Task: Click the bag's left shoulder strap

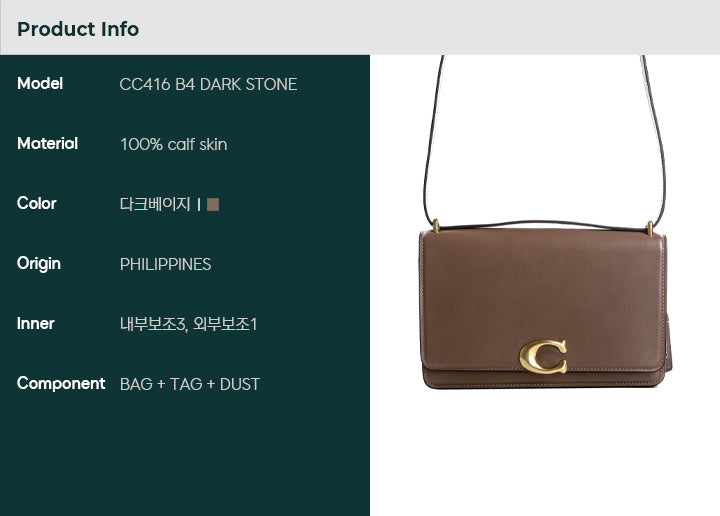Action: pyautogui.click(x=432, y=140)
